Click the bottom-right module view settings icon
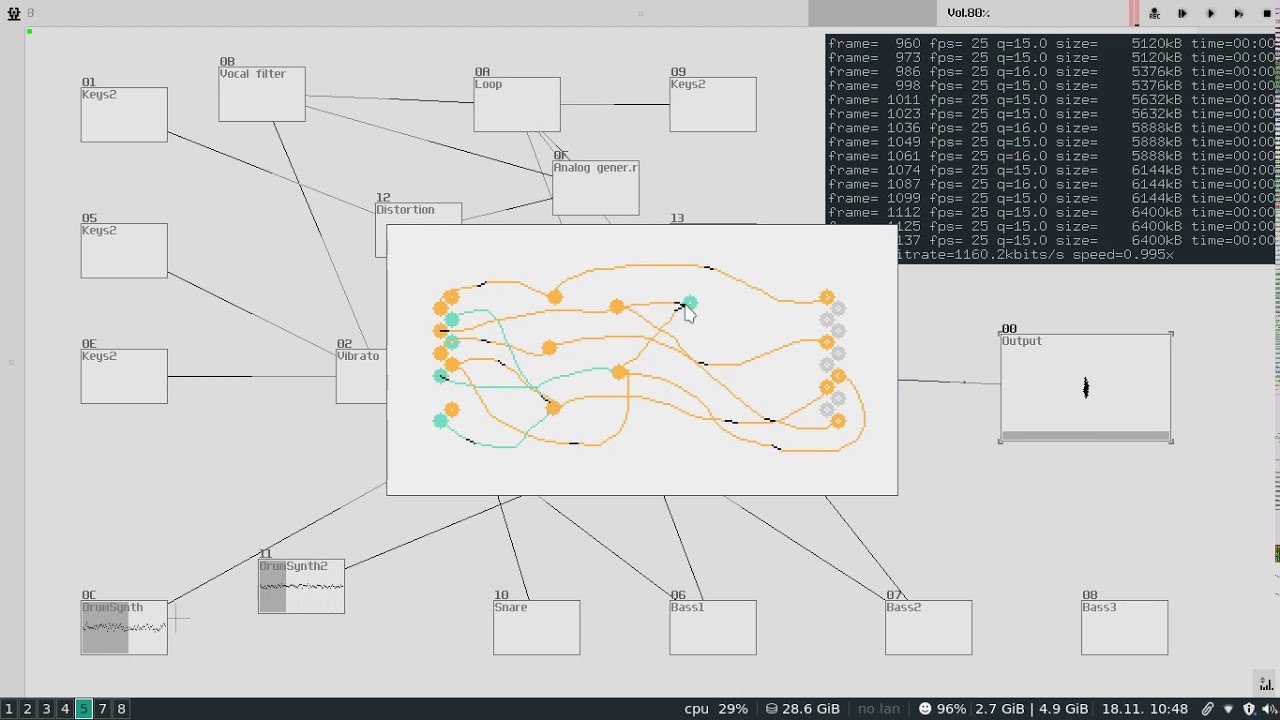Viewport: 1280px width, 720px height. click(1265, 684)
